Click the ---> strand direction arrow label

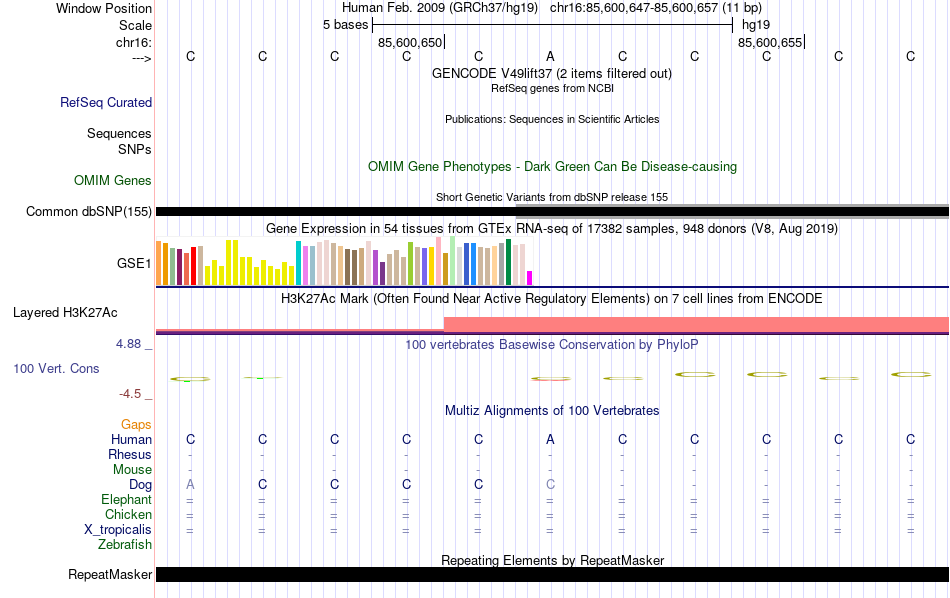[142, 58]
